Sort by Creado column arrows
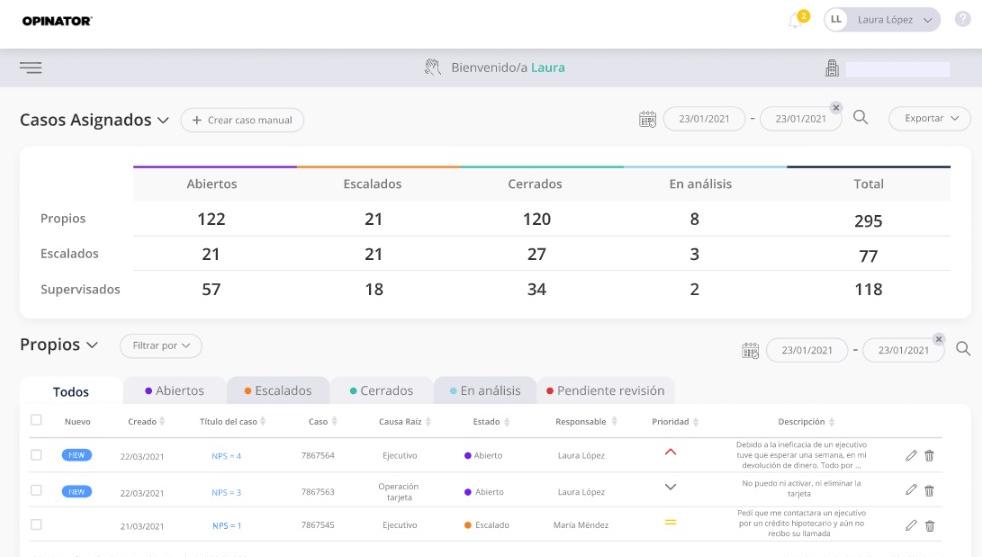Viewport: 982px width, 557px height. 162,421
